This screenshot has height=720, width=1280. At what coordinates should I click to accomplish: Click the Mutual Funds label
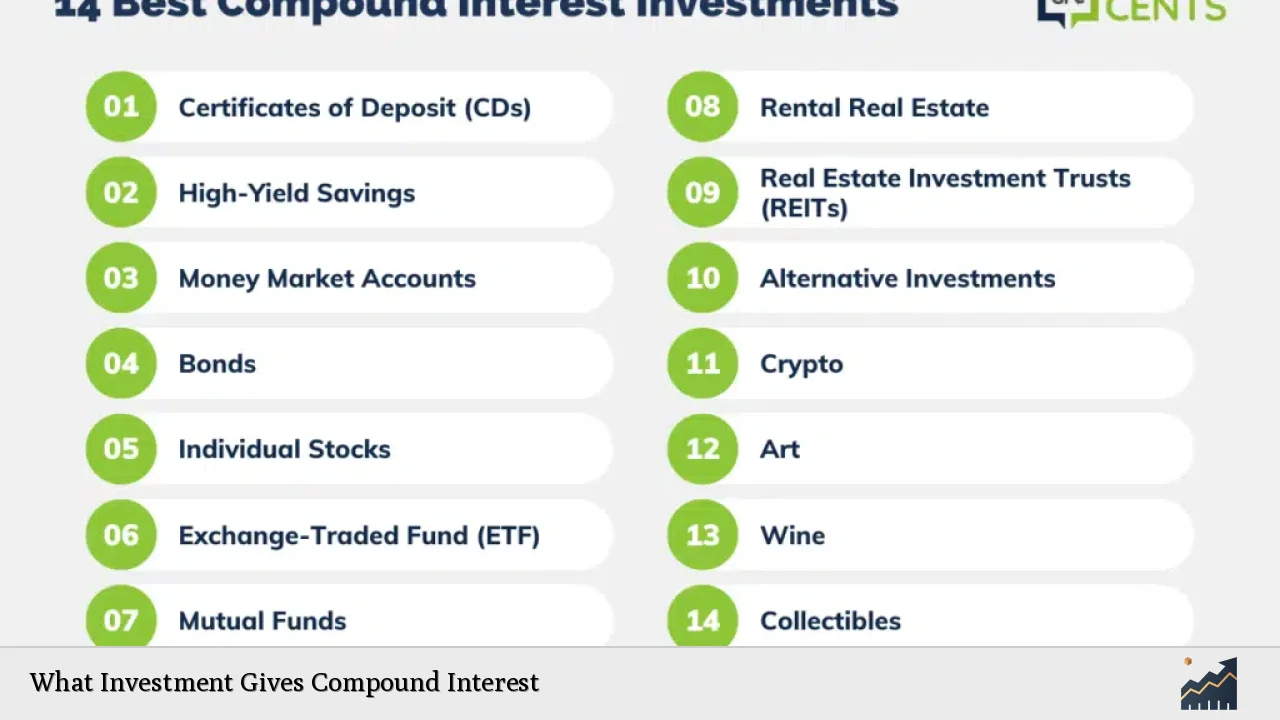[262, 621]
